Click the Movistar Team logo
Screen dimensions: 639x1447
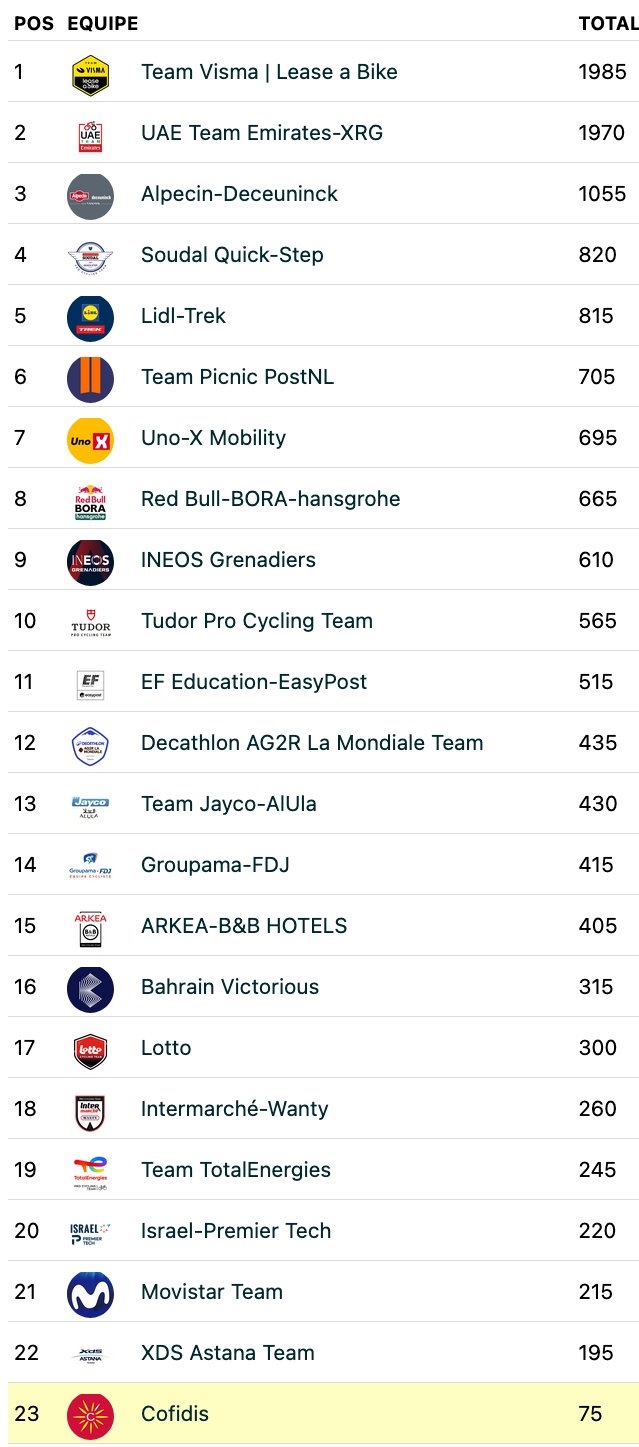[90, 1293]
